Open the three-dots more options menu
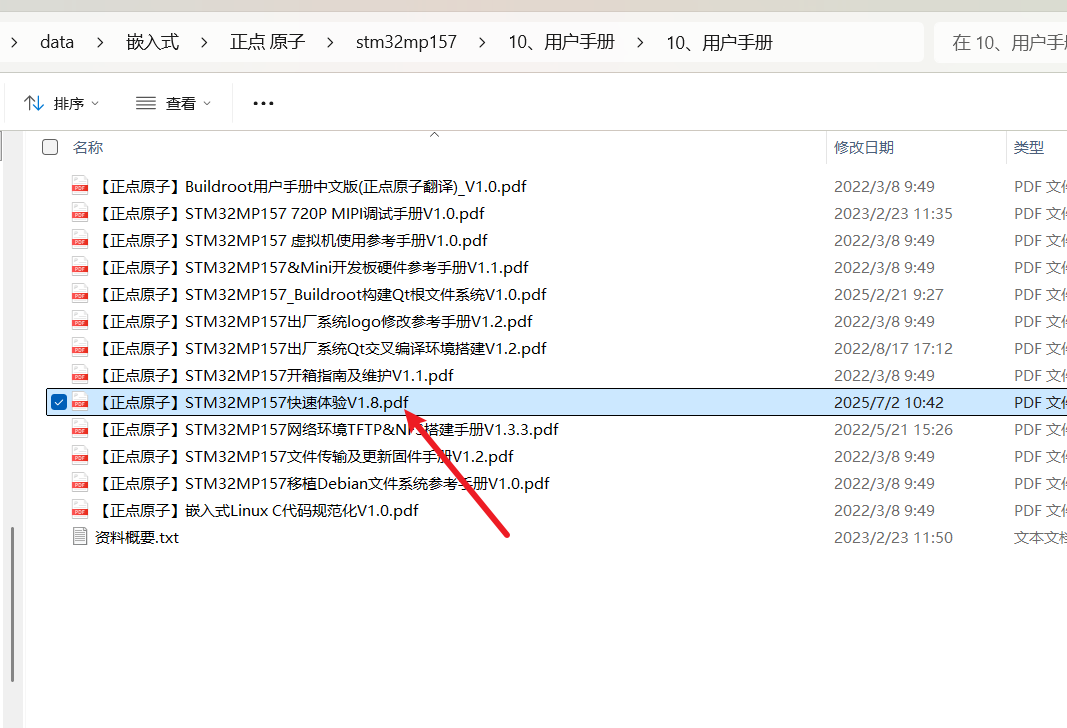 pos(263,103)
